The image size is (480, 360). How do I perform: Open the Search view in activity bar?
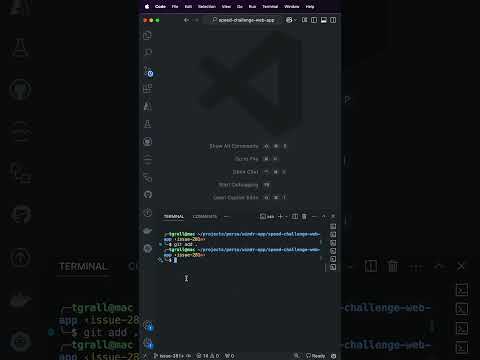click(x=148, y=52)
